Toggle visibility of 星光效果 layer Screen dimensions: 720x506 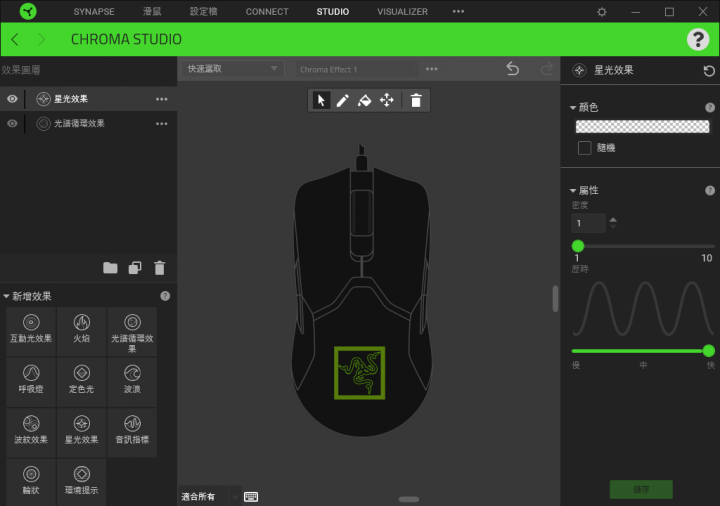pyautogui.click(x=12, y=99)
